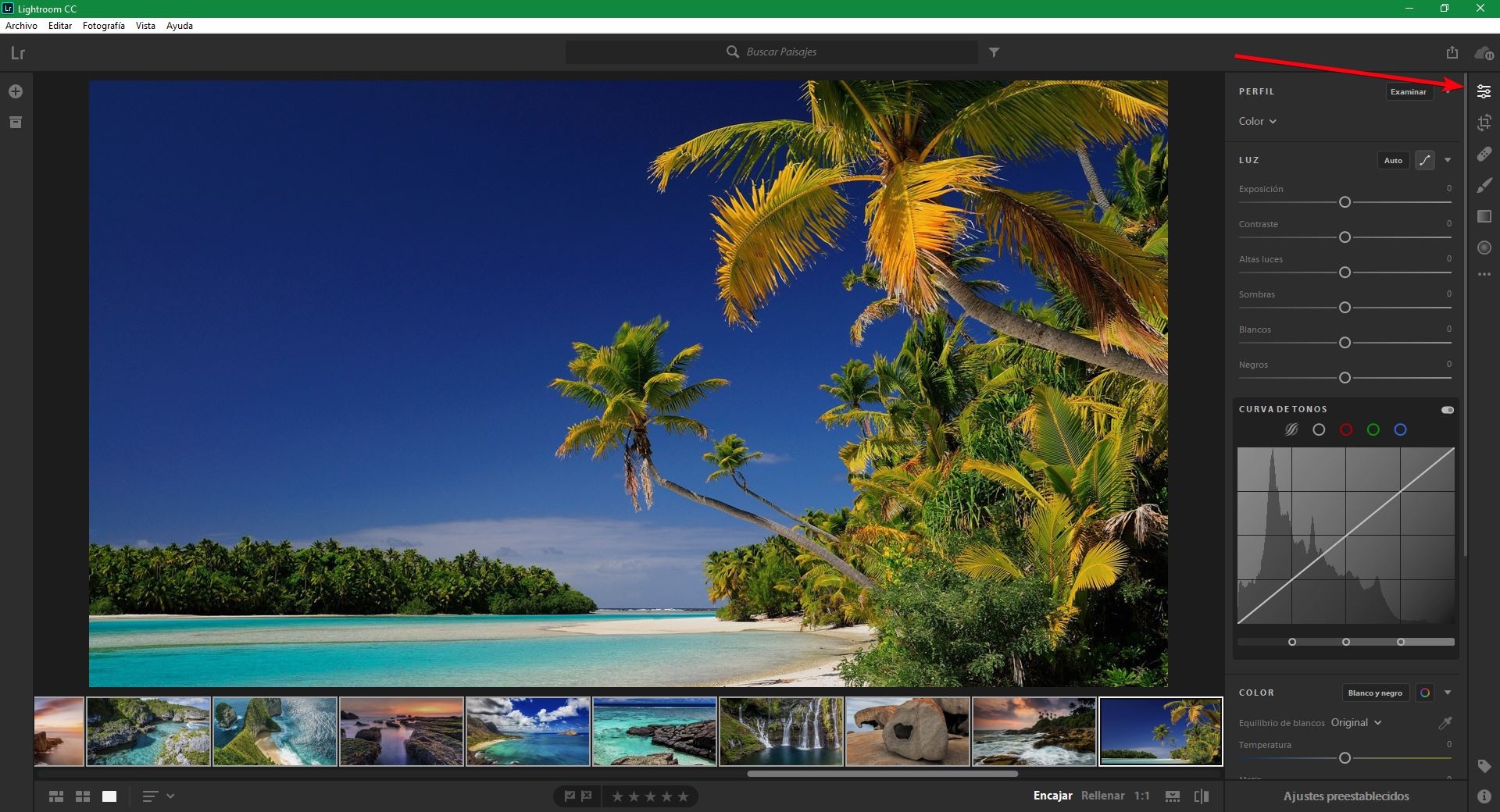Image resolution: width=1500 pixels, height=812 pixels.
Task: Open the Fotografía menu
Action: (104, 26)
